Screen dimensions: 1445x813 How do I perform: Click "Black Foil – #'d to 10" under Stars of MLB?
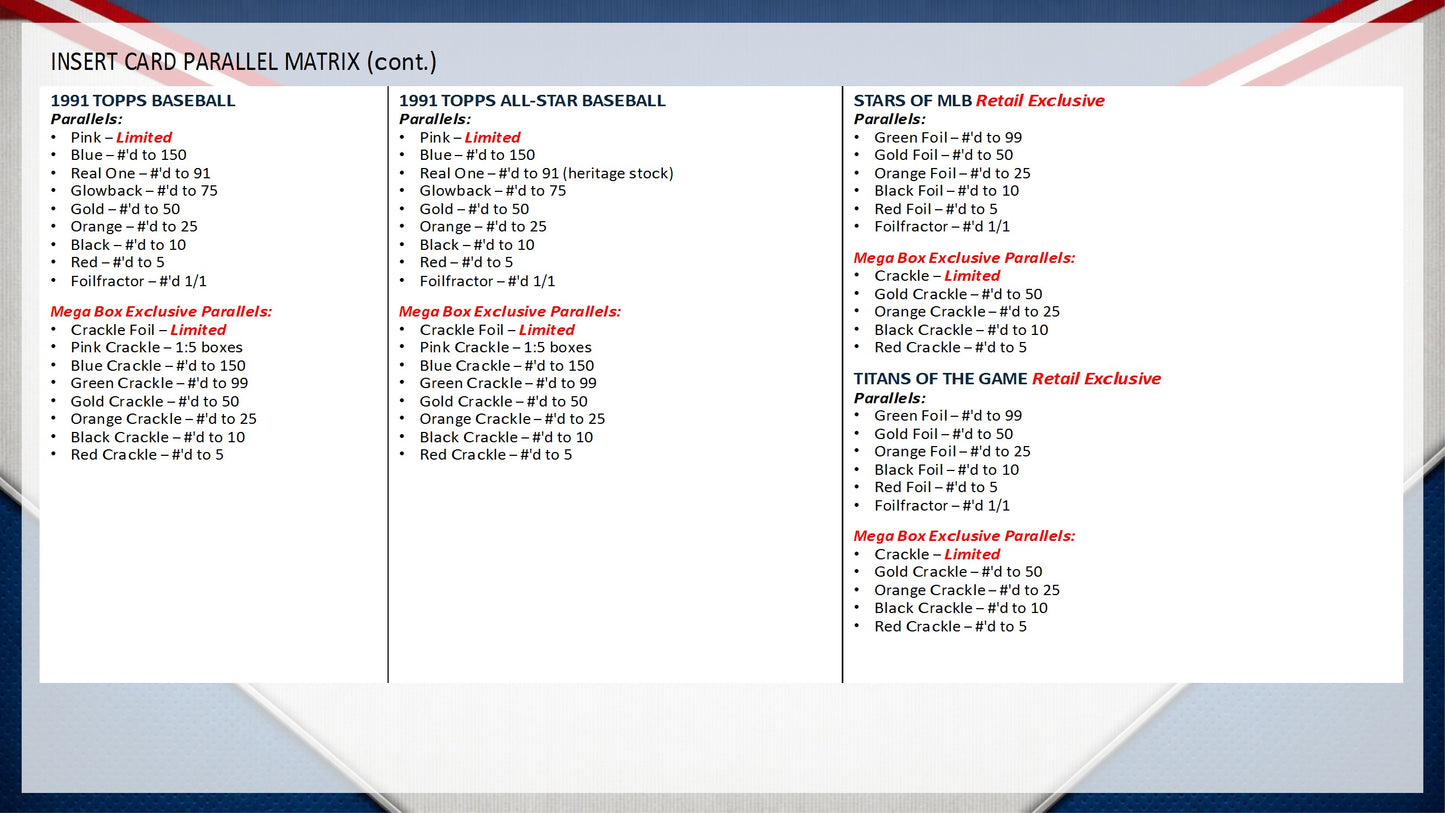(947, 191)
